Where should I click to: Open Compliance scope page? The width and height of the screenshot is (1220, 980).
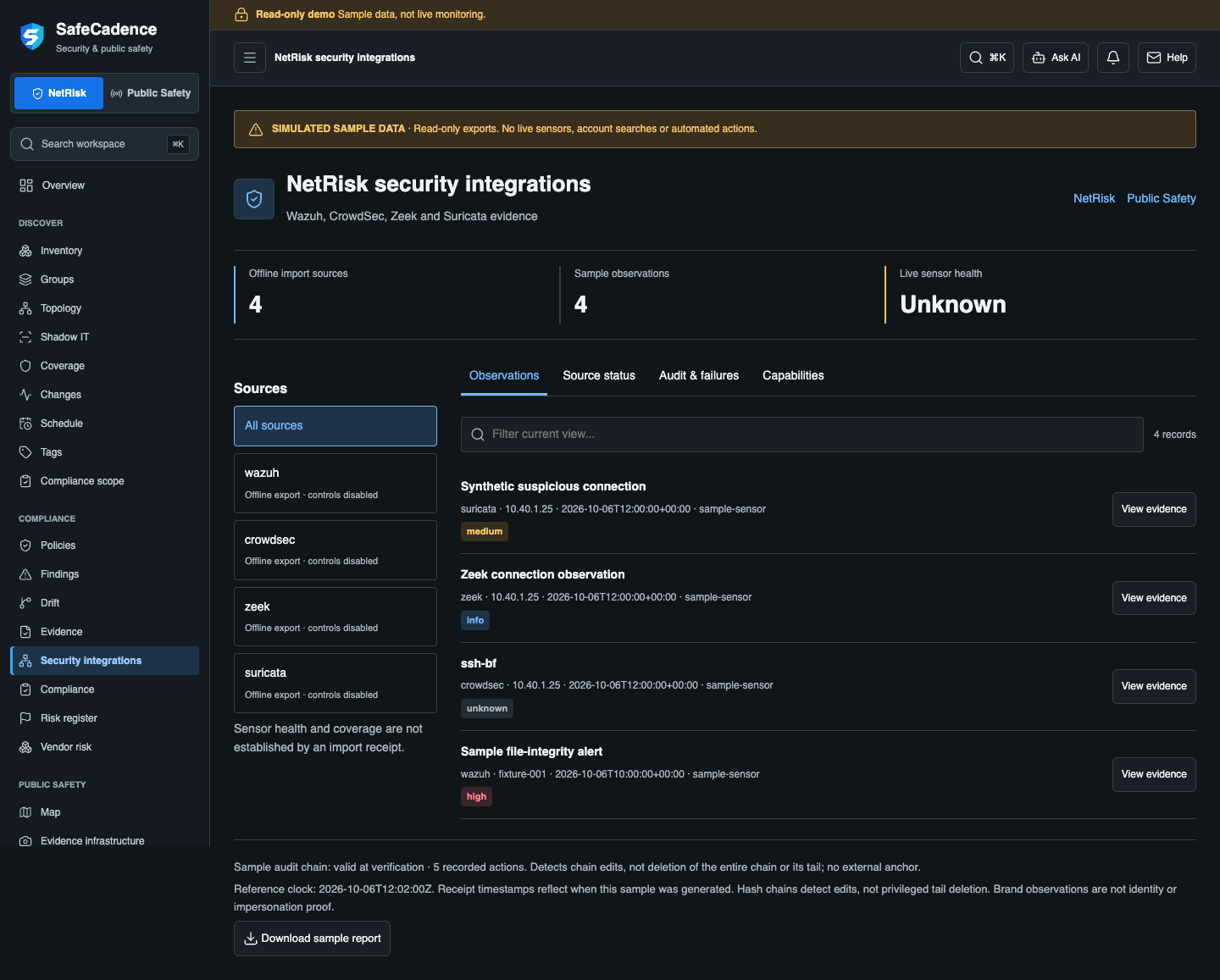click(105, 481)
